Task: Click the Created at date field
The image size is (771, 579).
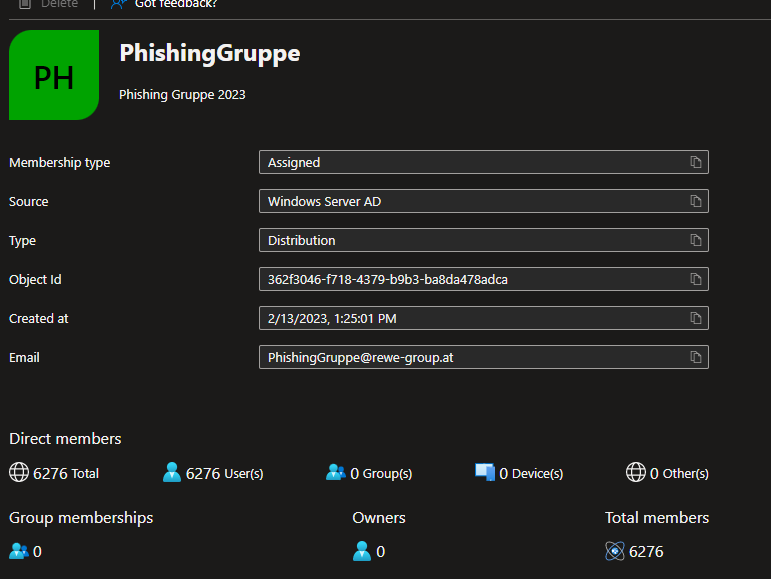Action: (470, 318)
